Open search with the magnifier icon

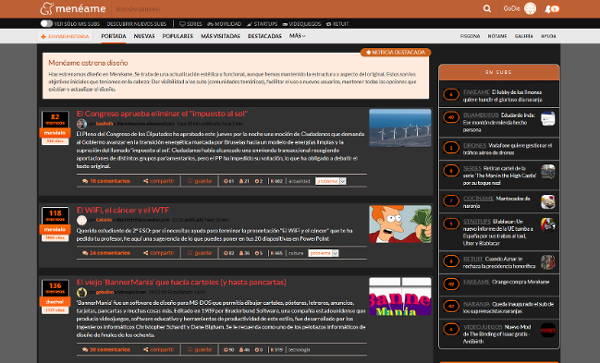pos(487,8)
